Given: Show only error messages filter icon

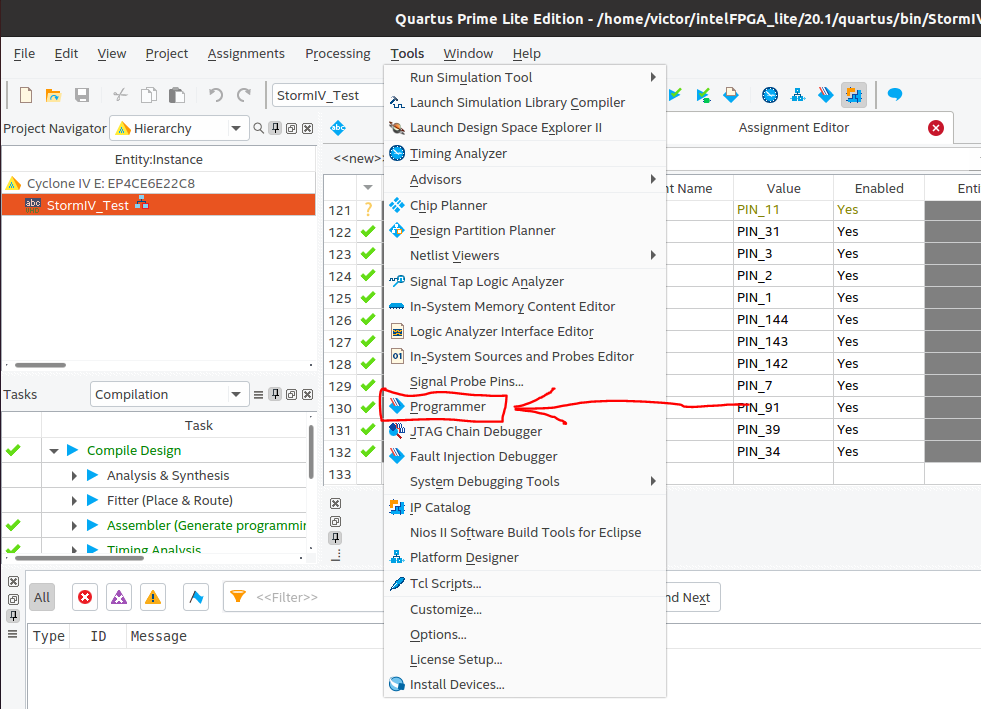Looking at the screenshot, I should tap(85, 597).
